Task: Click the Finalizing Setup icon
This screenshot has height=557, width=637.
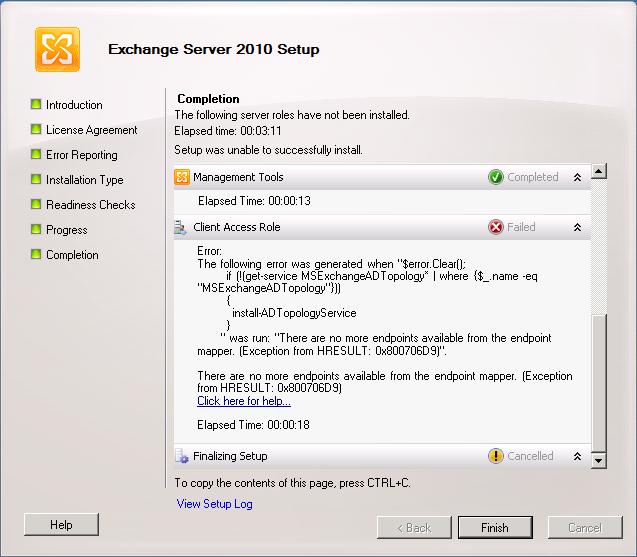Action: click(x=182, y=457)
